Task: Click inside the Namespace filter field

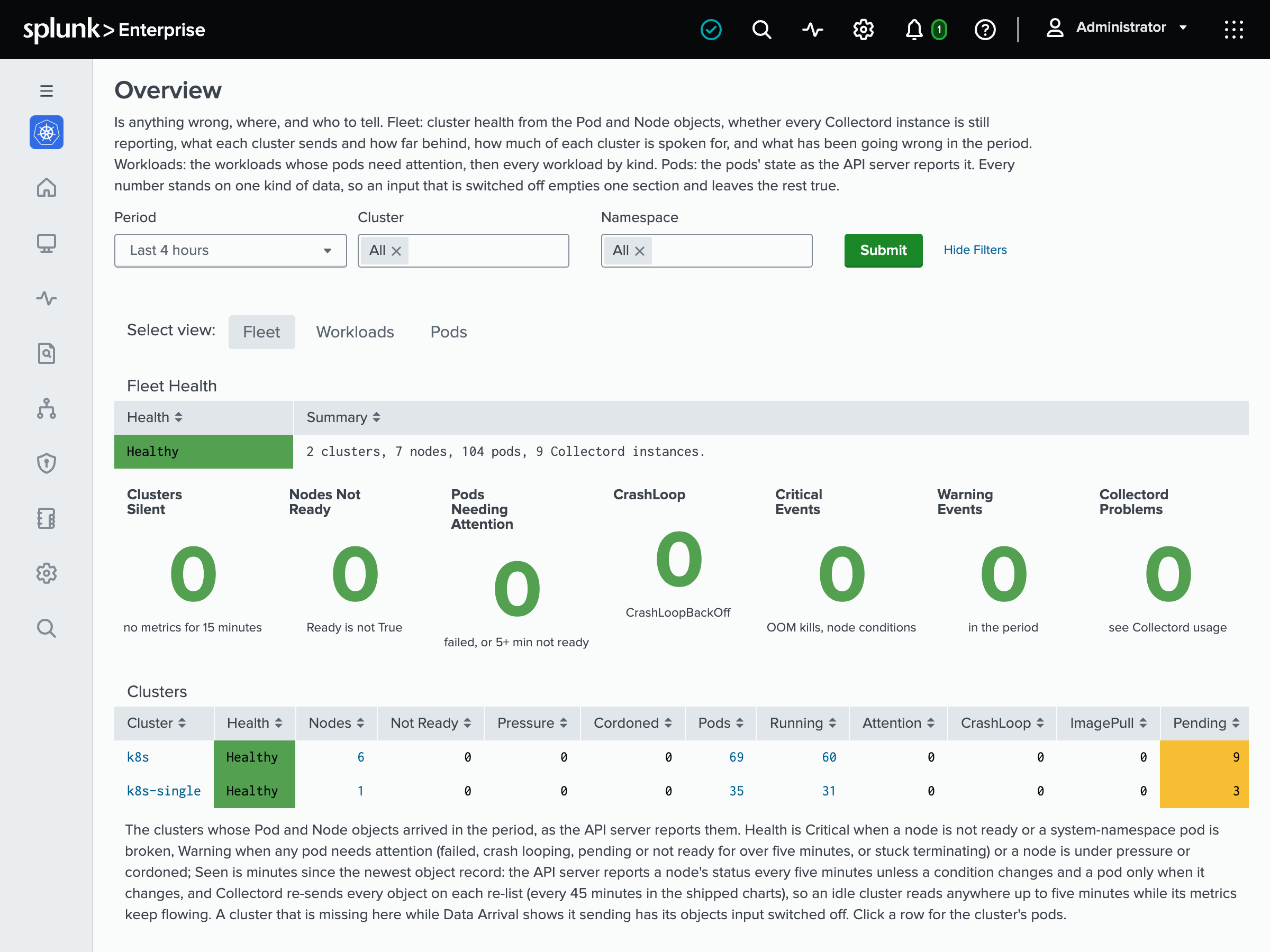Action: [x=707, y=250]
